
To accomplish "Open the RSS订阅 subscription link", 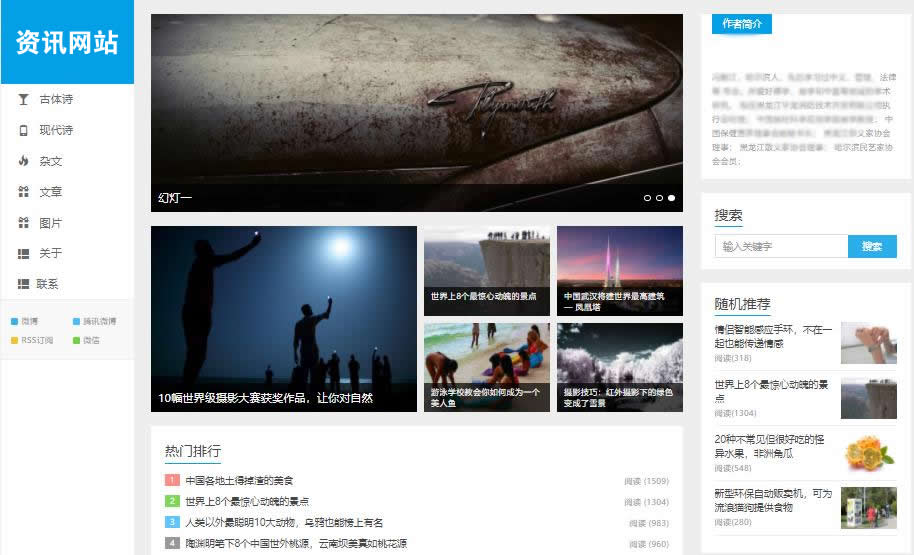I will [x=37, y=340].
